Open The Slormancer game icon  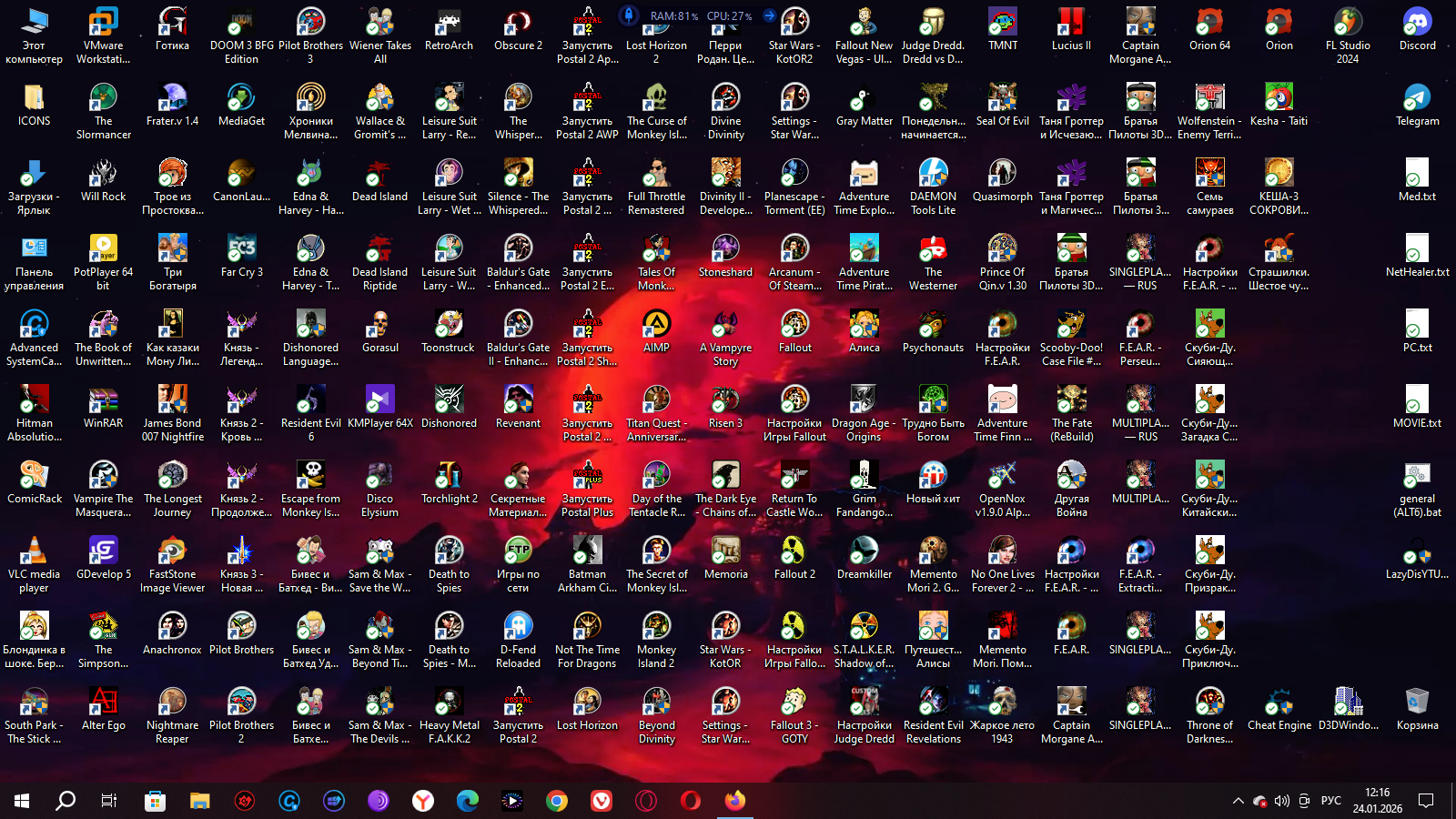coord(104,110)
